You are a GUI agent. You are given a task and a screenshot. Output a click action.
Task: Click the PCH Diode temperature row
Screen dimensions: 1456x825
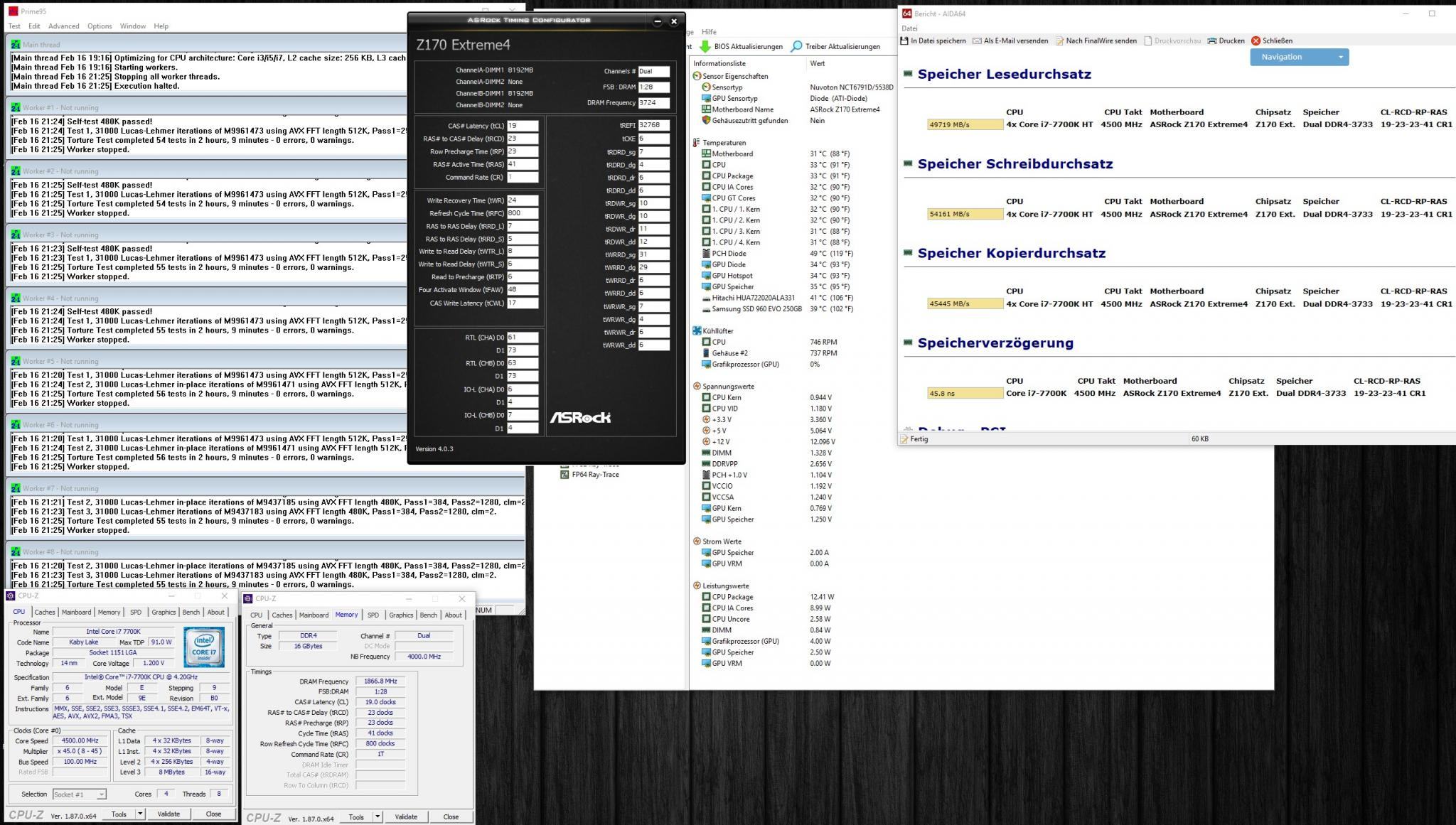[777, 254]
